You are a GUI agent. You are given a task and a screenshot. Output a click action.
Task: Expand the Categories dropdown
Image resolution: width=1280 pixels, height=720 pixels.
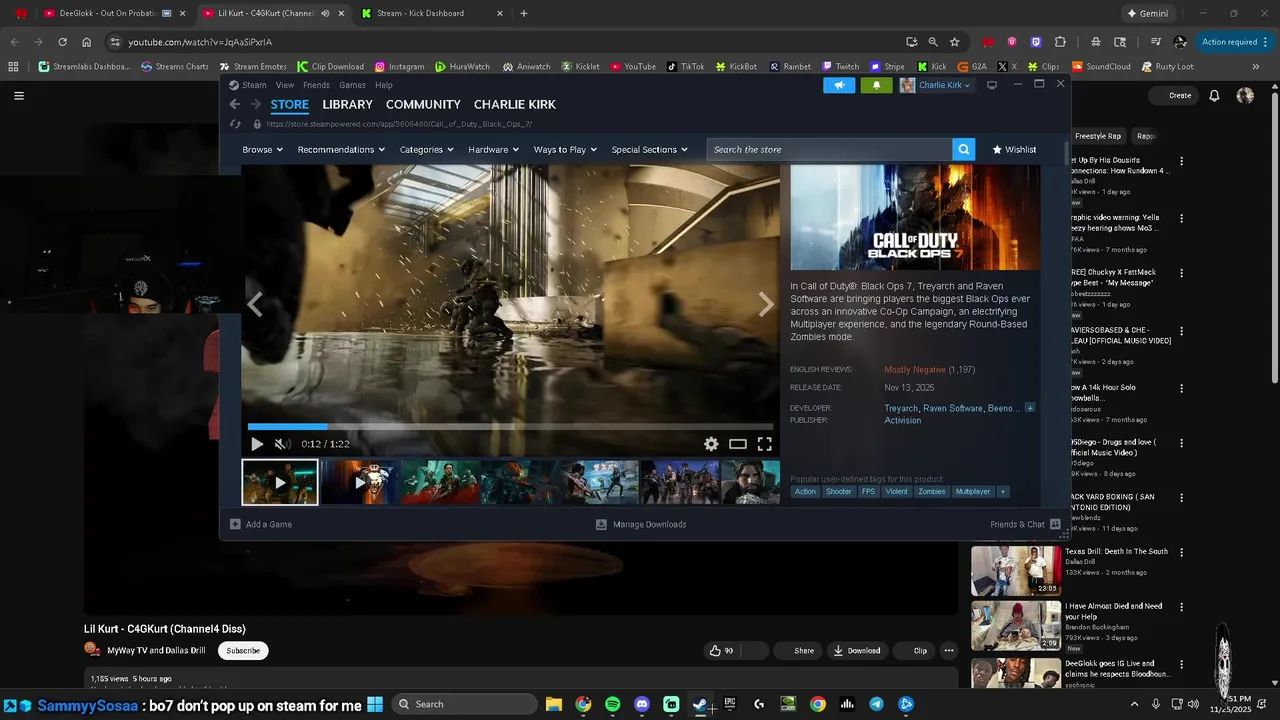(x=427, y=149)
